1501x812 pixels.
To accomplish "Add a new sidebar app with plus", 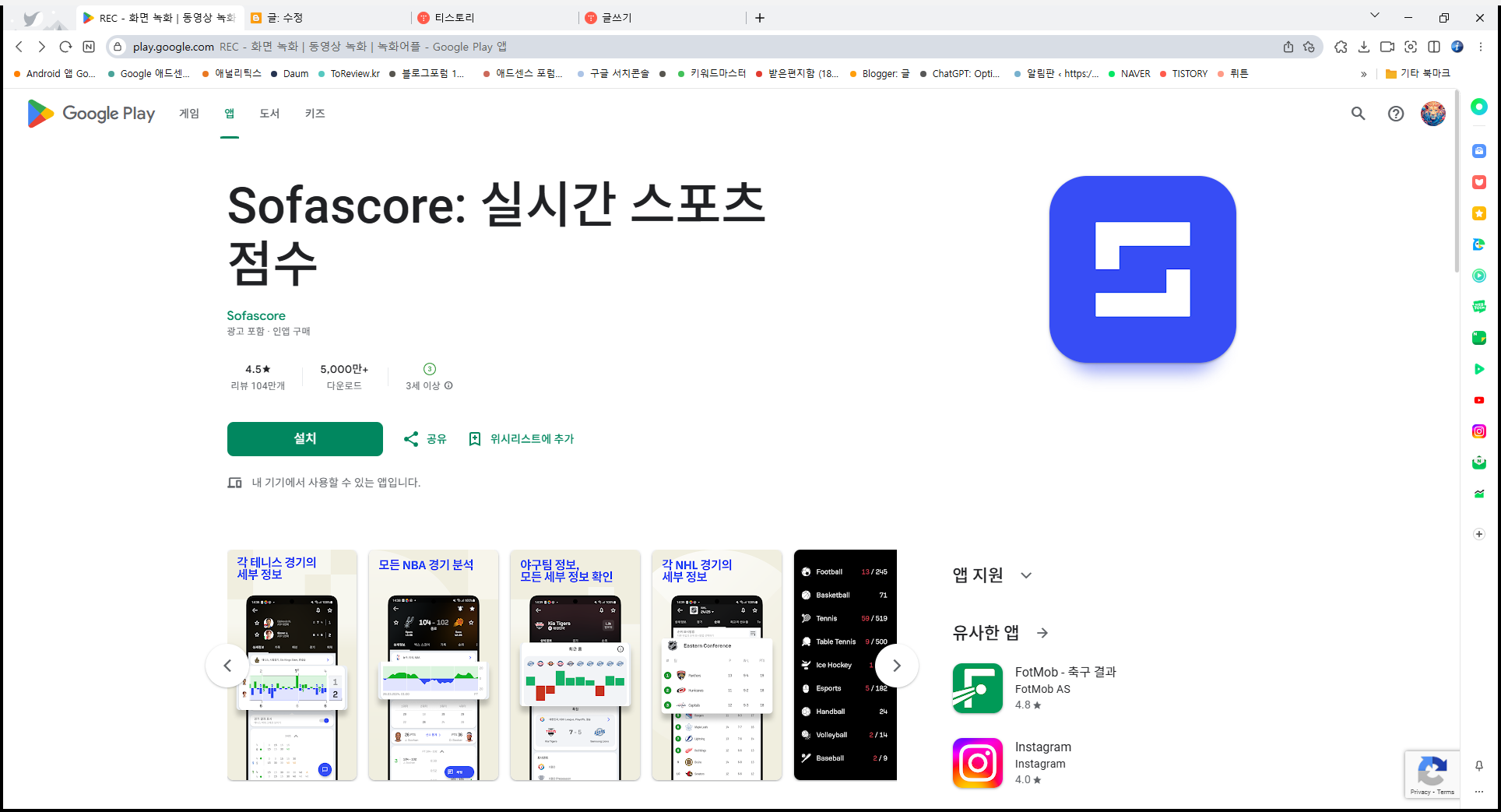I will (x=1479, y=534).
